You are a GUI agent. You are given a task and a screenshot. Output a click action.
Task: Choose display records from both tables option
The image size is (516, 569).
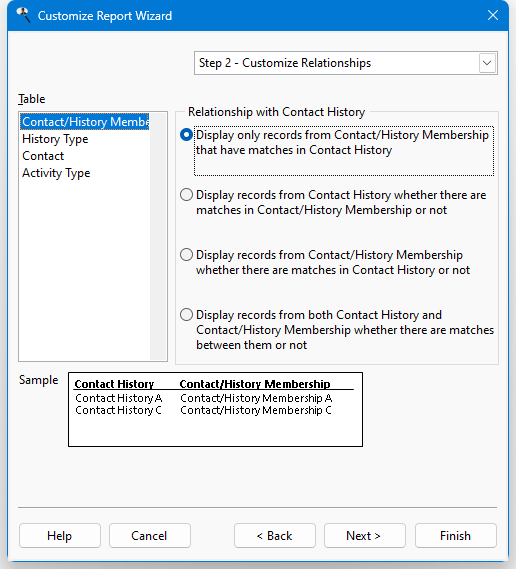pyautogui.click(x=186, y=315)
